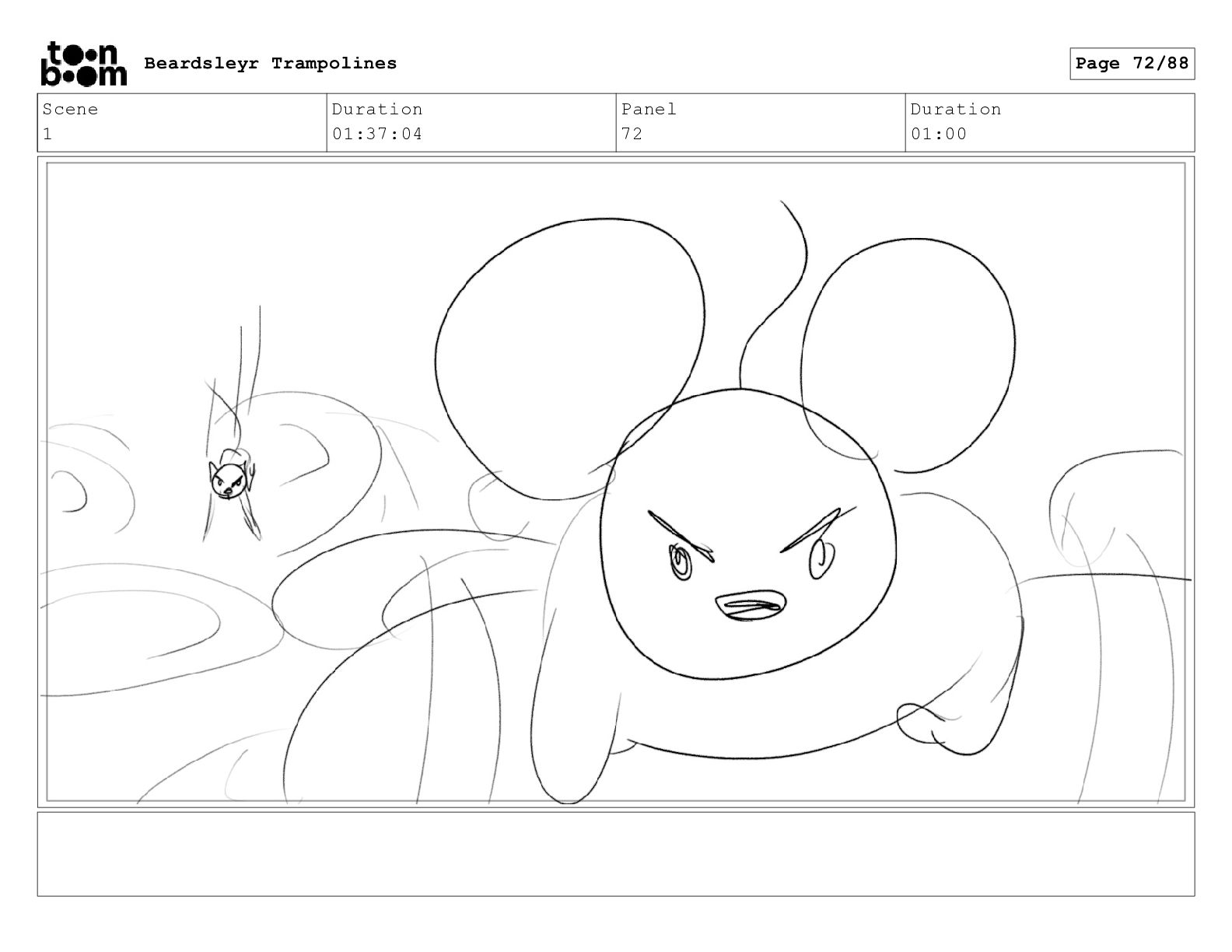The image size is (1232, 952).
Task: Click the empty notes box below panel
Action: coord(616,854)
